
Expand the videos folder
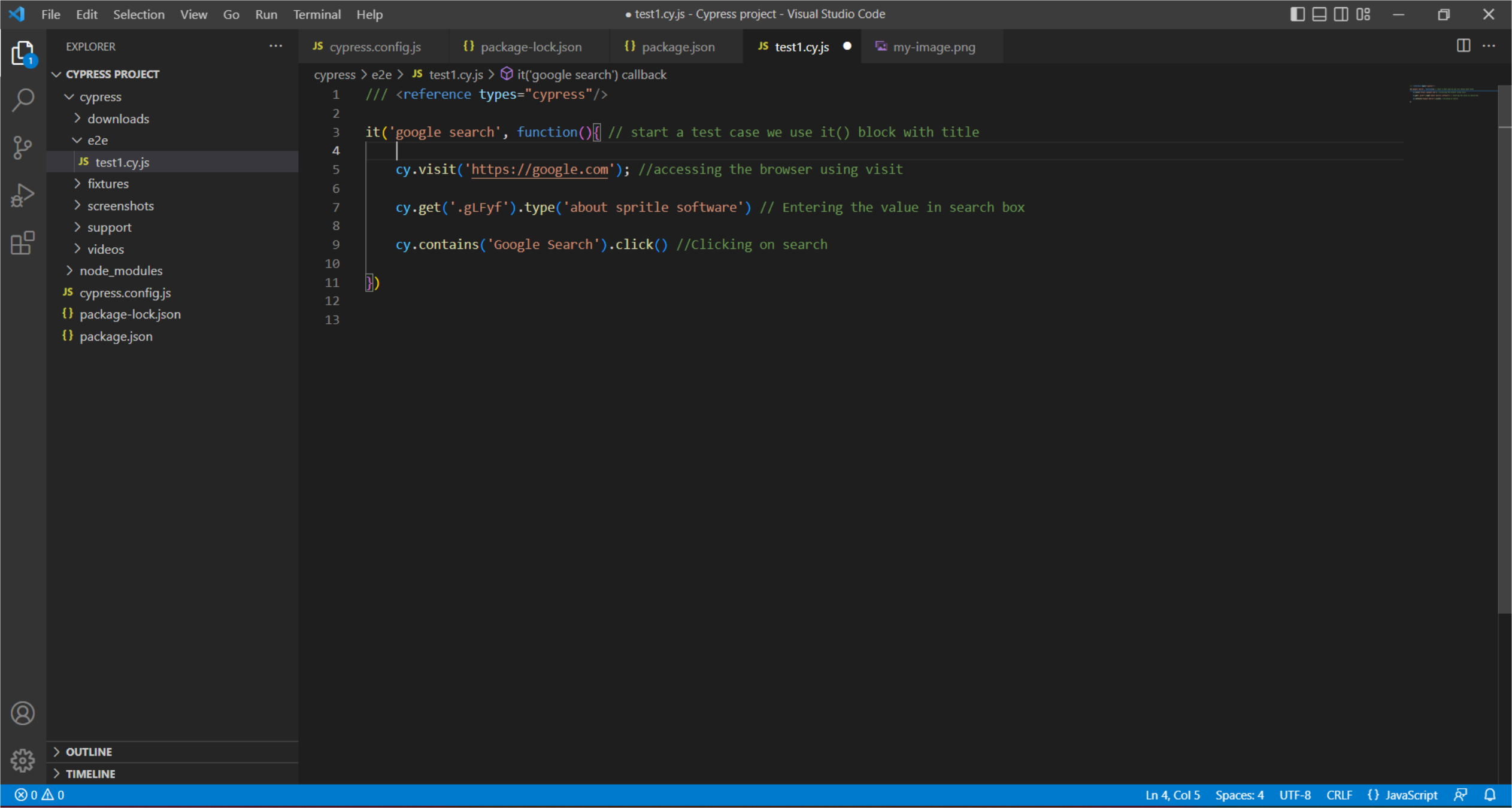[x=77, y=248]
